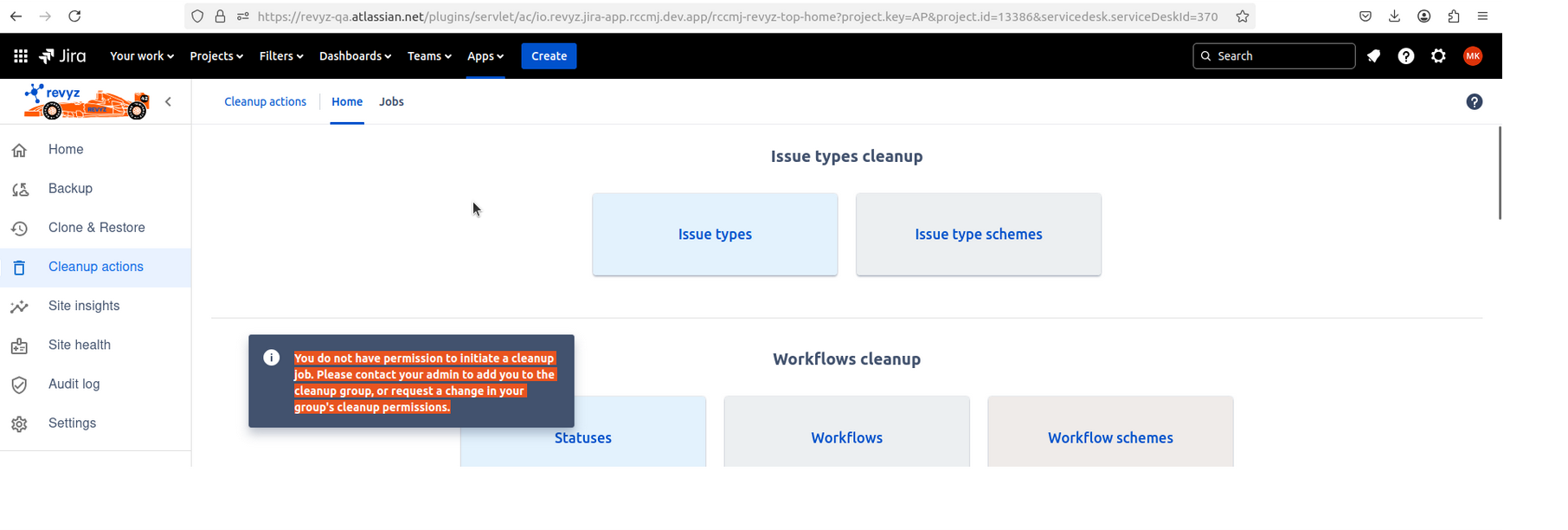
Task: Collapse the Revyz sidebar with chevron
Action: point(168,102)
